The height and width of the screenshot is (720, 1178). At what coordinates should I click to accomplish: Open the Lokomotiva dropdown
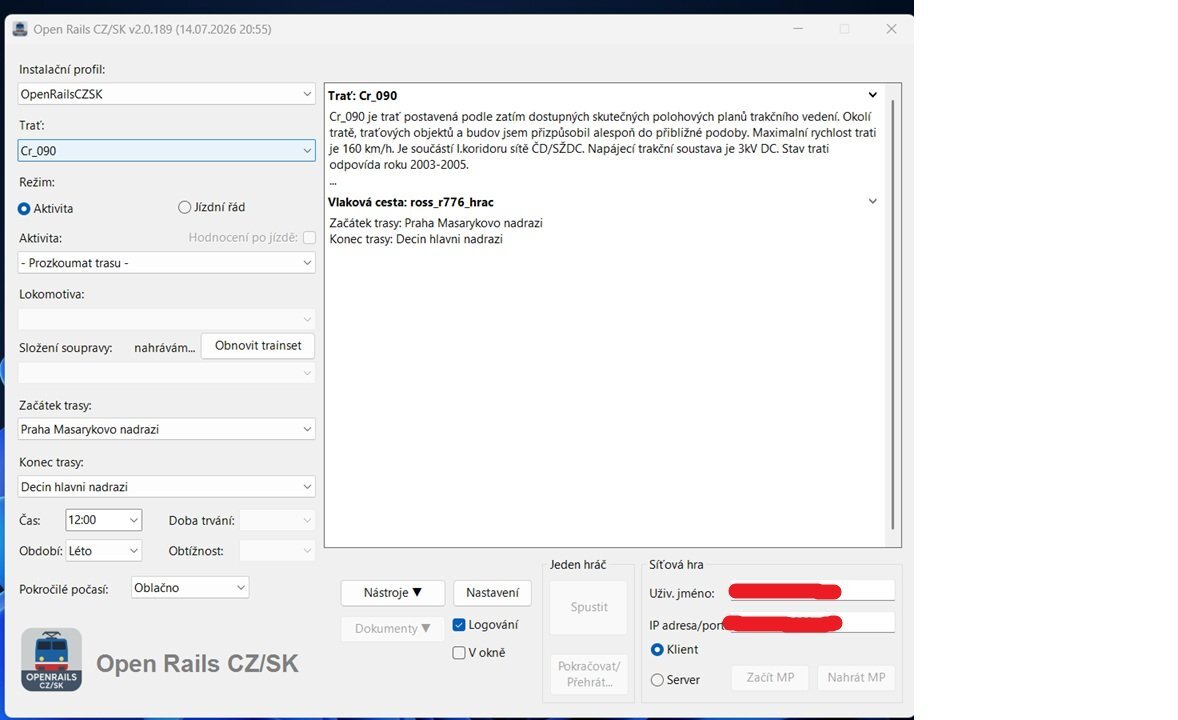tap(167, 319)
